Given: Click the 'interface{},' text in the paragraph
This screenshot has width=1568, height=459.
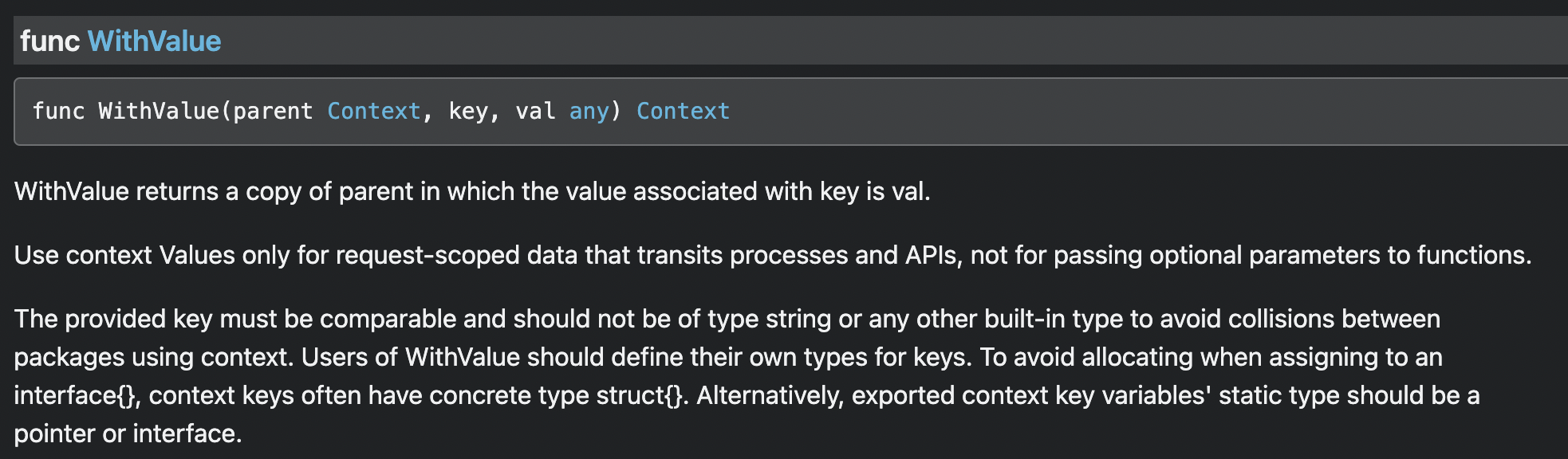Looking at the screenshot, I should [x=77, y=395].
